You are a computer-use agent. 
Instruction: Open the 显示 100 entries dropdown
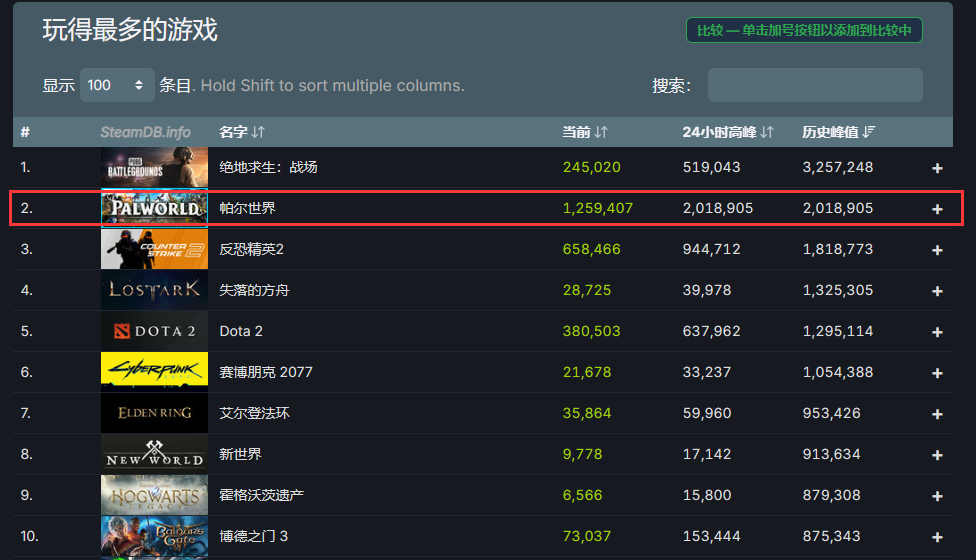click(117, 85)
